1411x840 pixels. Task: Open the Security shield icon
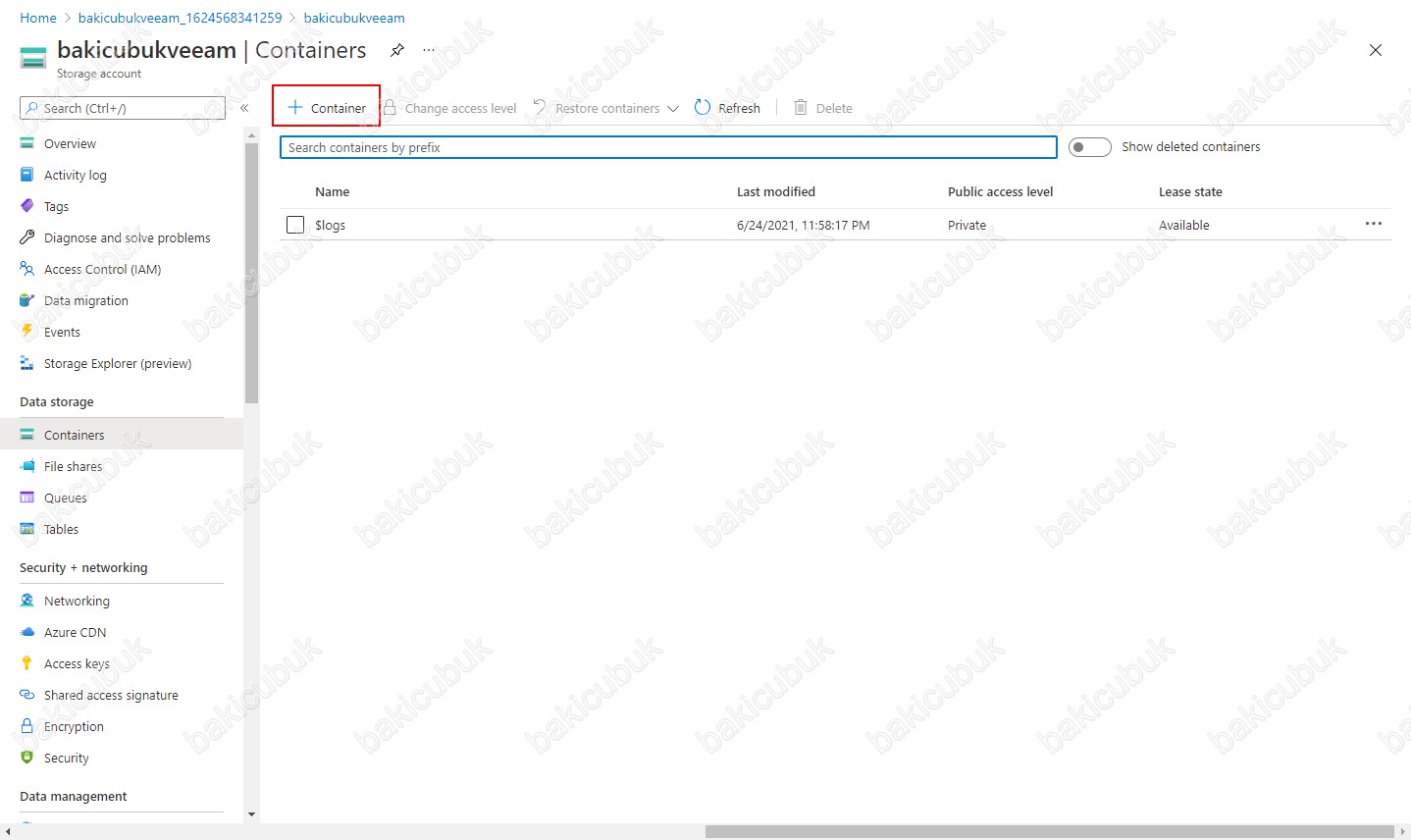tap(27, 758)
